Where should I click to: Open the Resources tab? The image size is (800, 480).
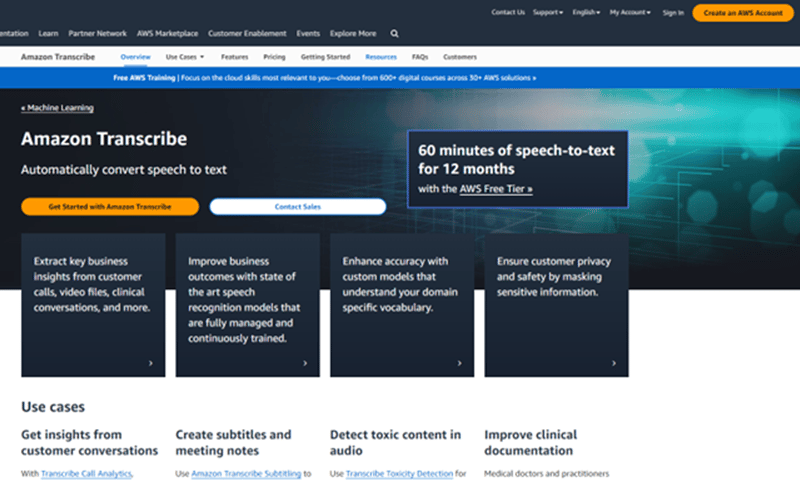pyautogui.click(x=381, y=57)
